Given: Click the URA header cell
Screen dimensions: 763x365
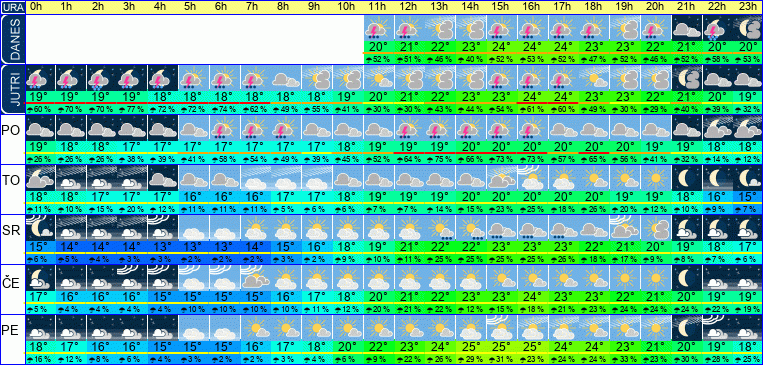Looking at the screenshot, I should point(12,7).
